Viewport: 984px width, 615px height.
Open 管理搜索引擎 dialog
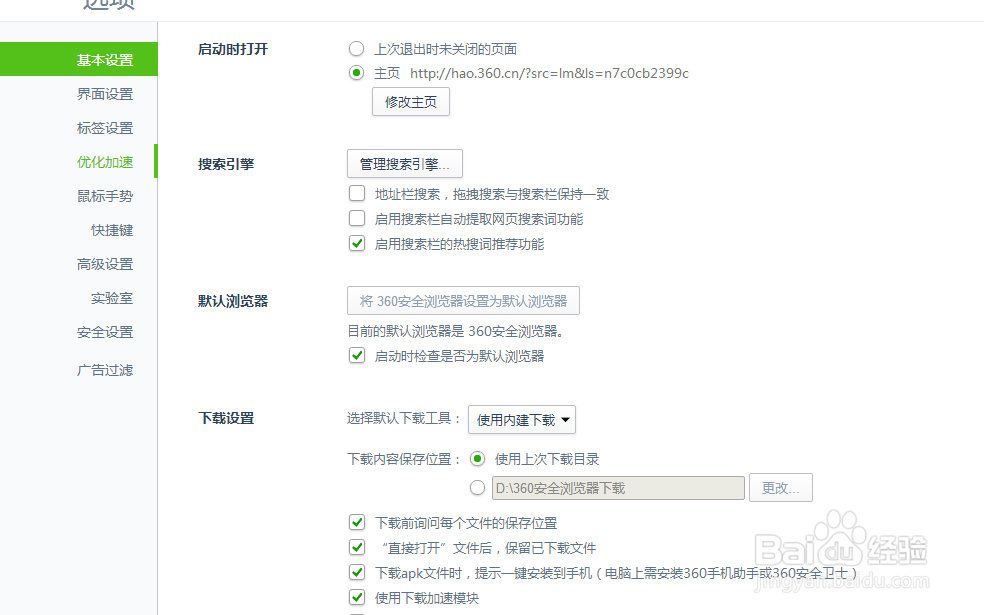[405, 164]
